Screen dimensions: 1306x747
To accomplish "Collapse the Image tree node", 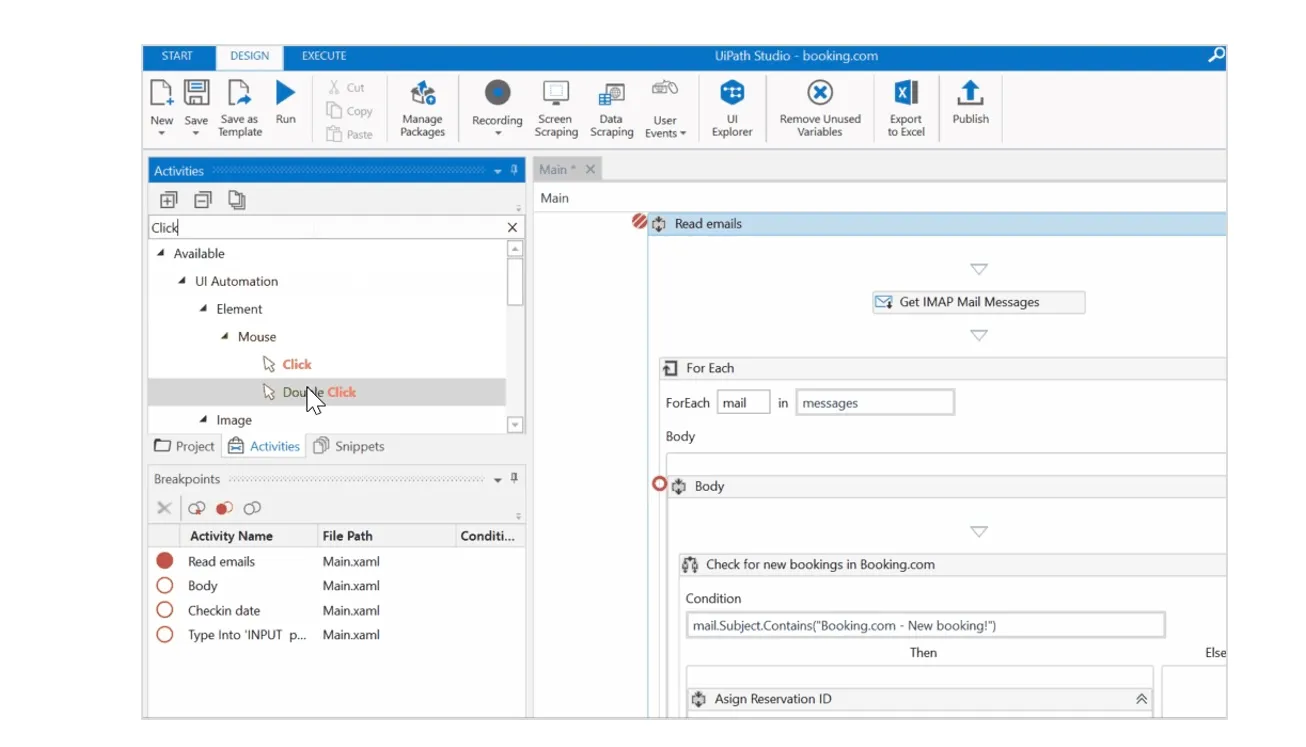I will tap(204, 419).
